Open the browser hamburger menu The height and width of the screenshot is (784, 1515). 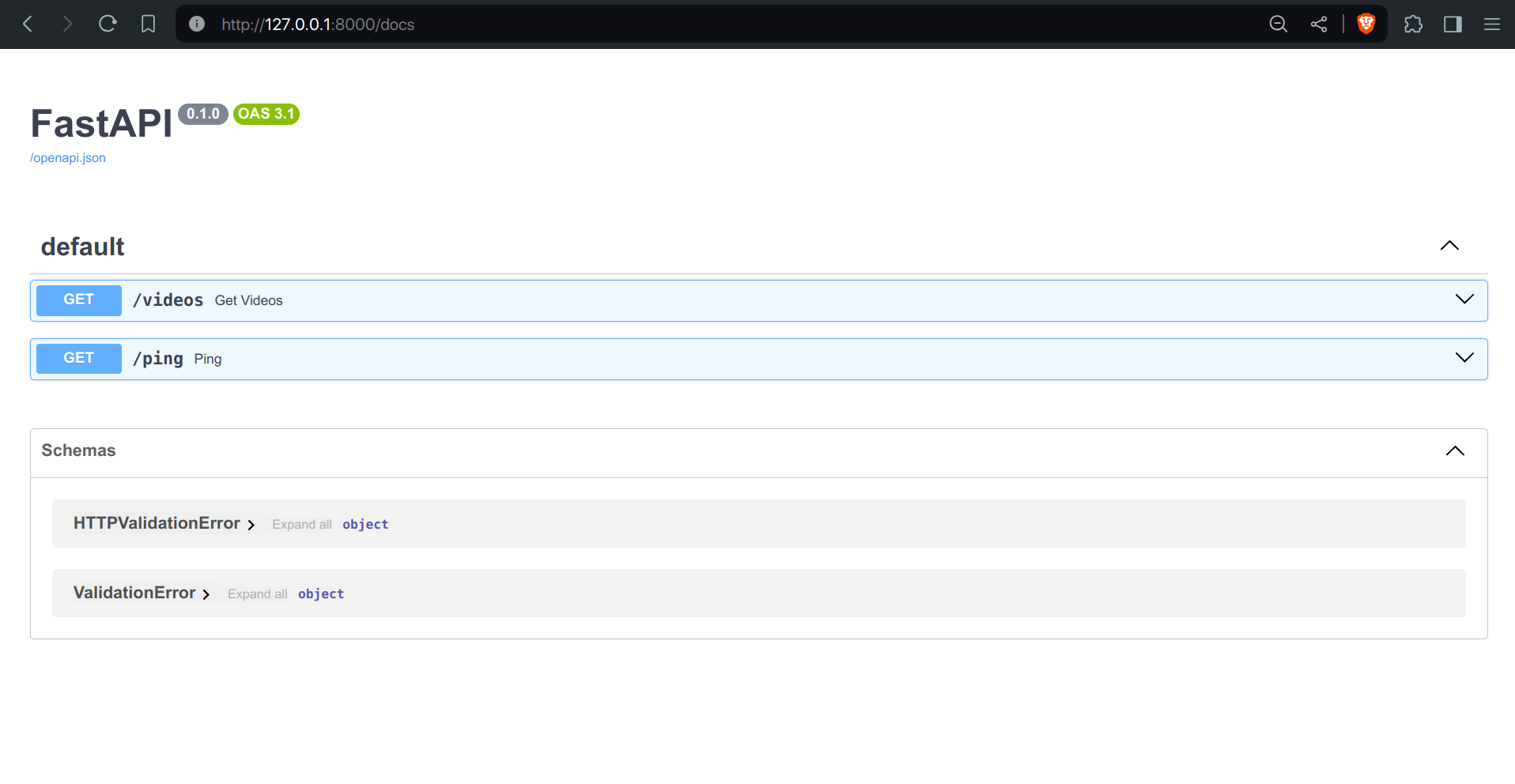(1492, 24)
